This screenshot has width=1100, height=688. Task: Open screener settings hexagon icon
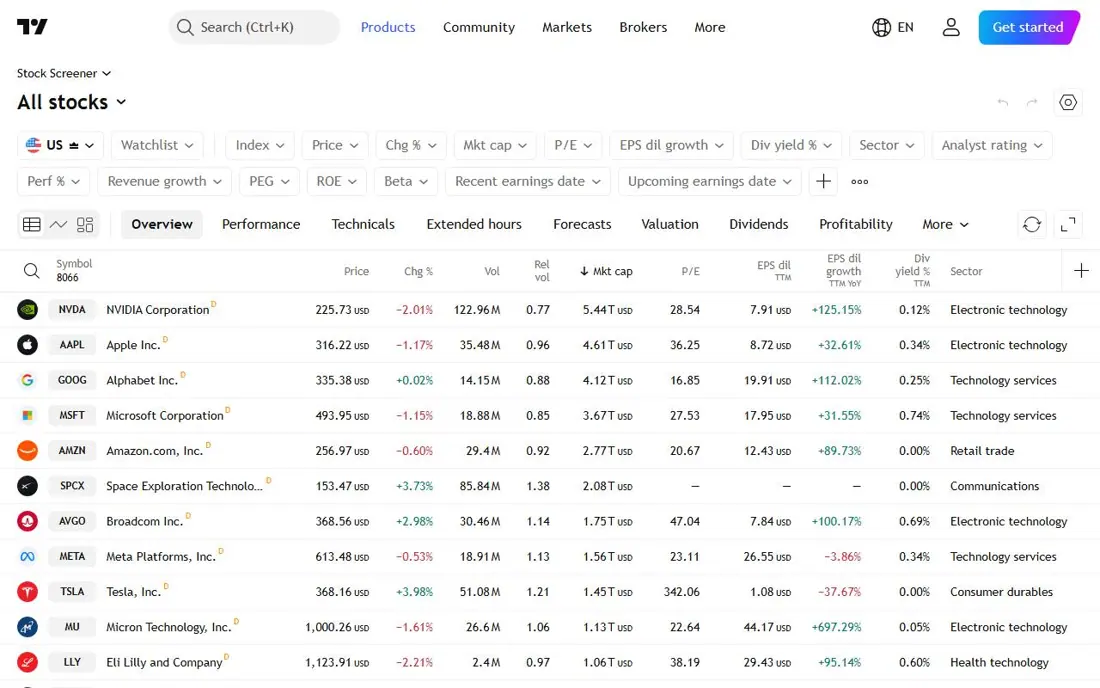(1068, 102)
